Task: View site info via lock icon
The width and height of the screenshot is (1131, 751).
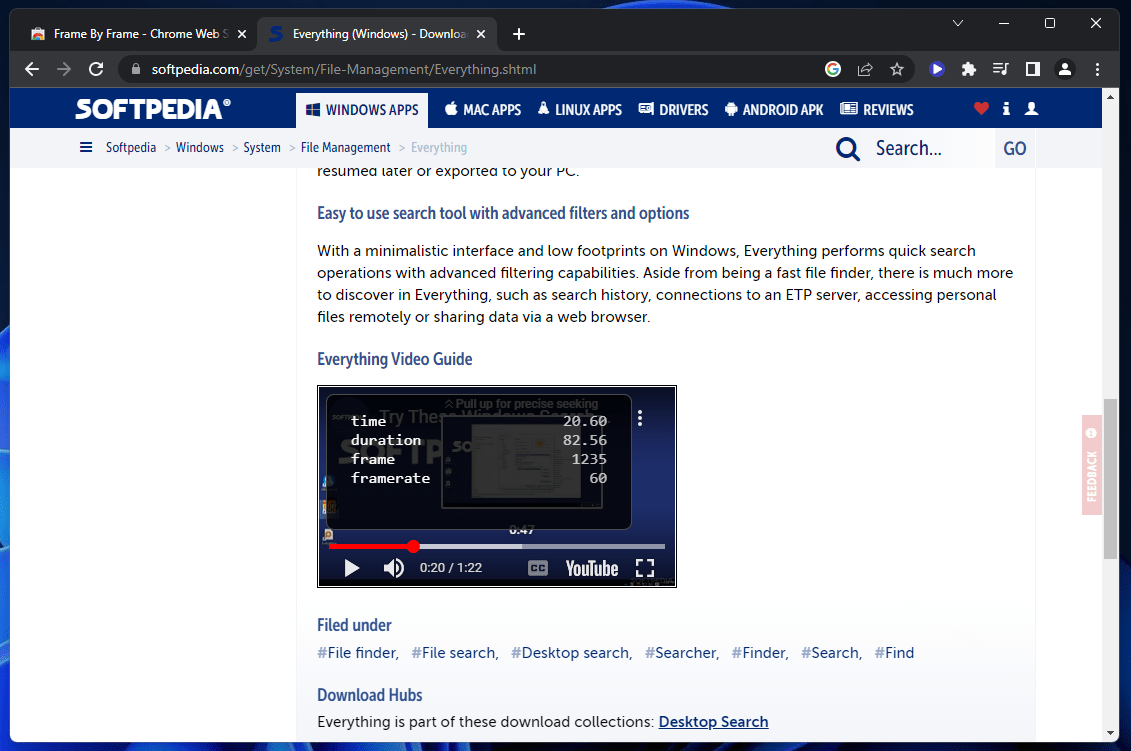Action: 136,69
